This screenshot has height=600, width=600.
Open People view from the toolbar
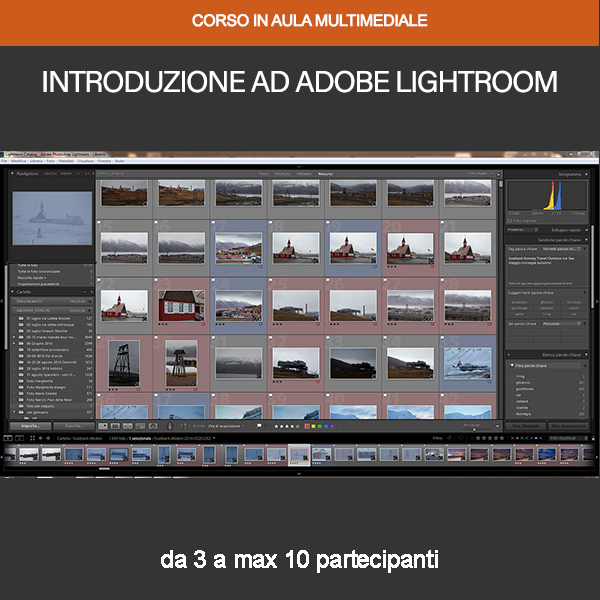point(153,426)
